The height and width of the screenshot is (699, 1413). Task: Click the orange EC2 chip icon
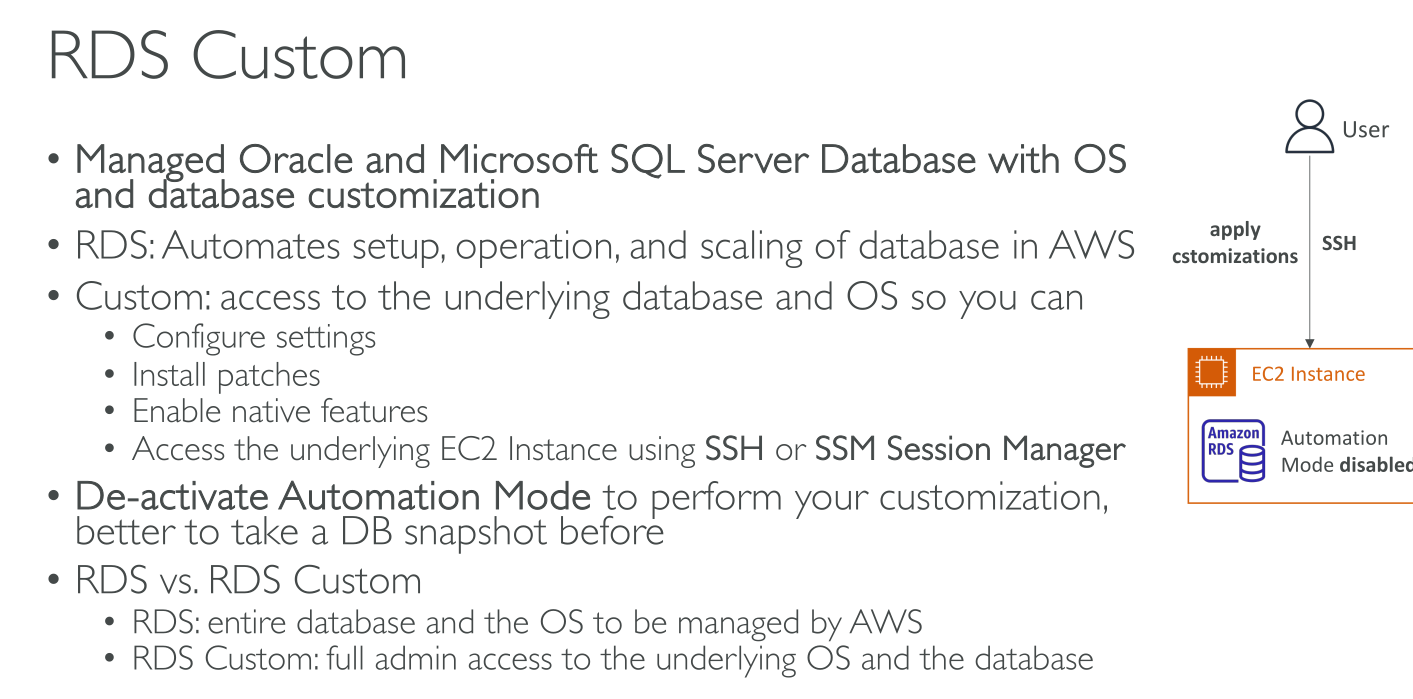[1210, 374]
